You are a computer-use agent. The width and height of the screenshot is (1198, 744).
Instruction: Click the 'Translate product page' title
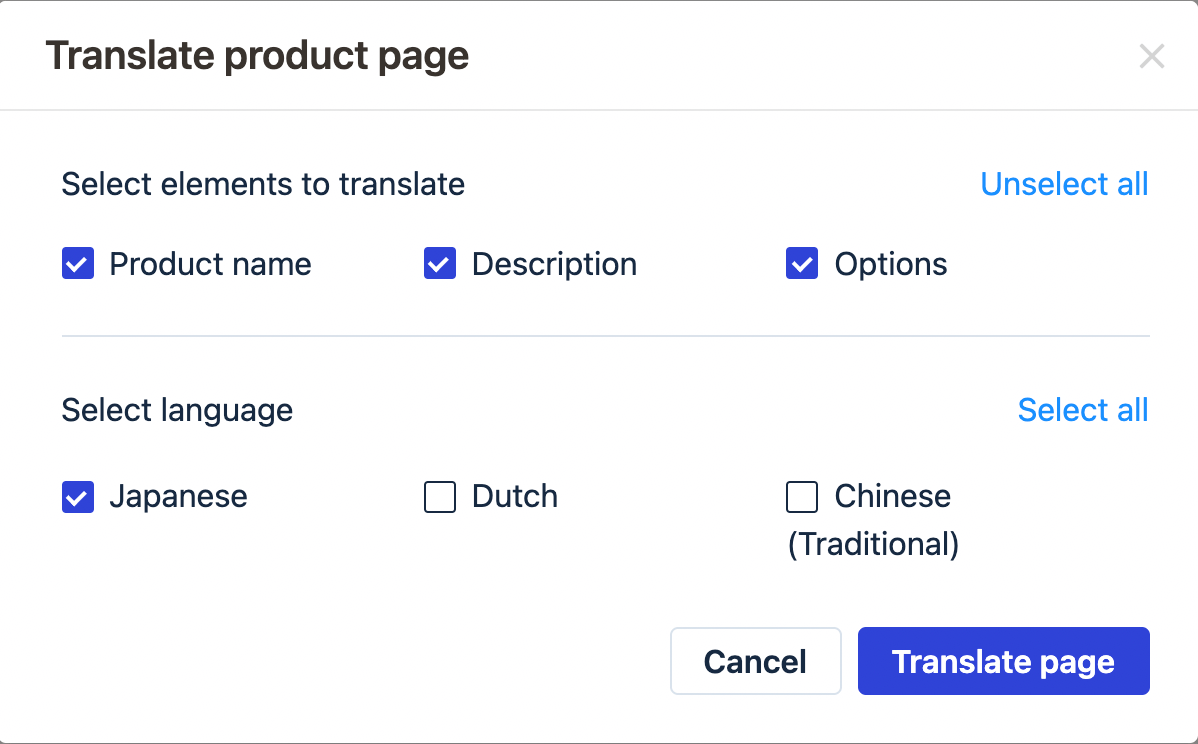click(257, 56)
